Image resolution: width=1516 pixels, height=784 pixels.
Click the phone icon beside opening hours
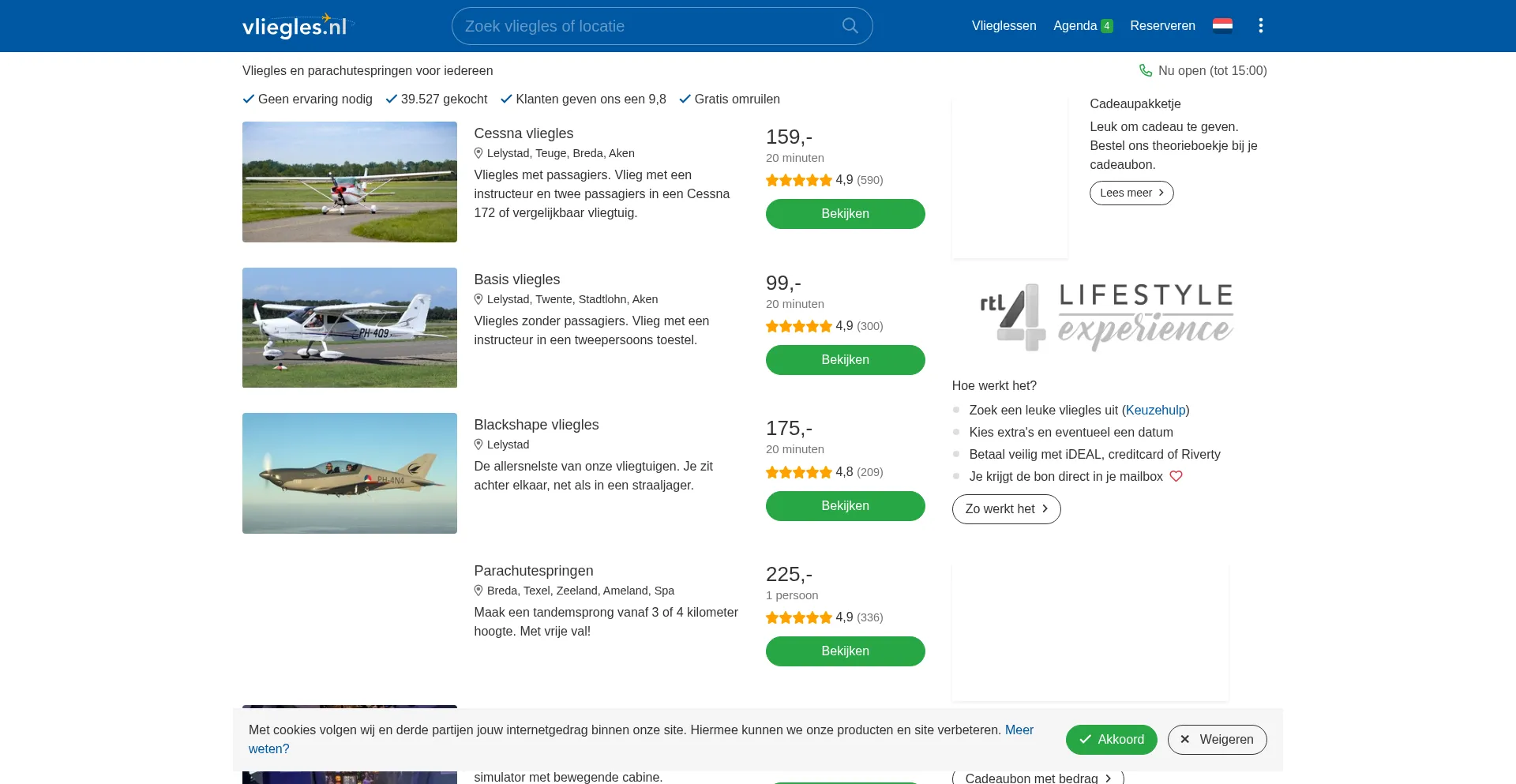pos(1146,71)
